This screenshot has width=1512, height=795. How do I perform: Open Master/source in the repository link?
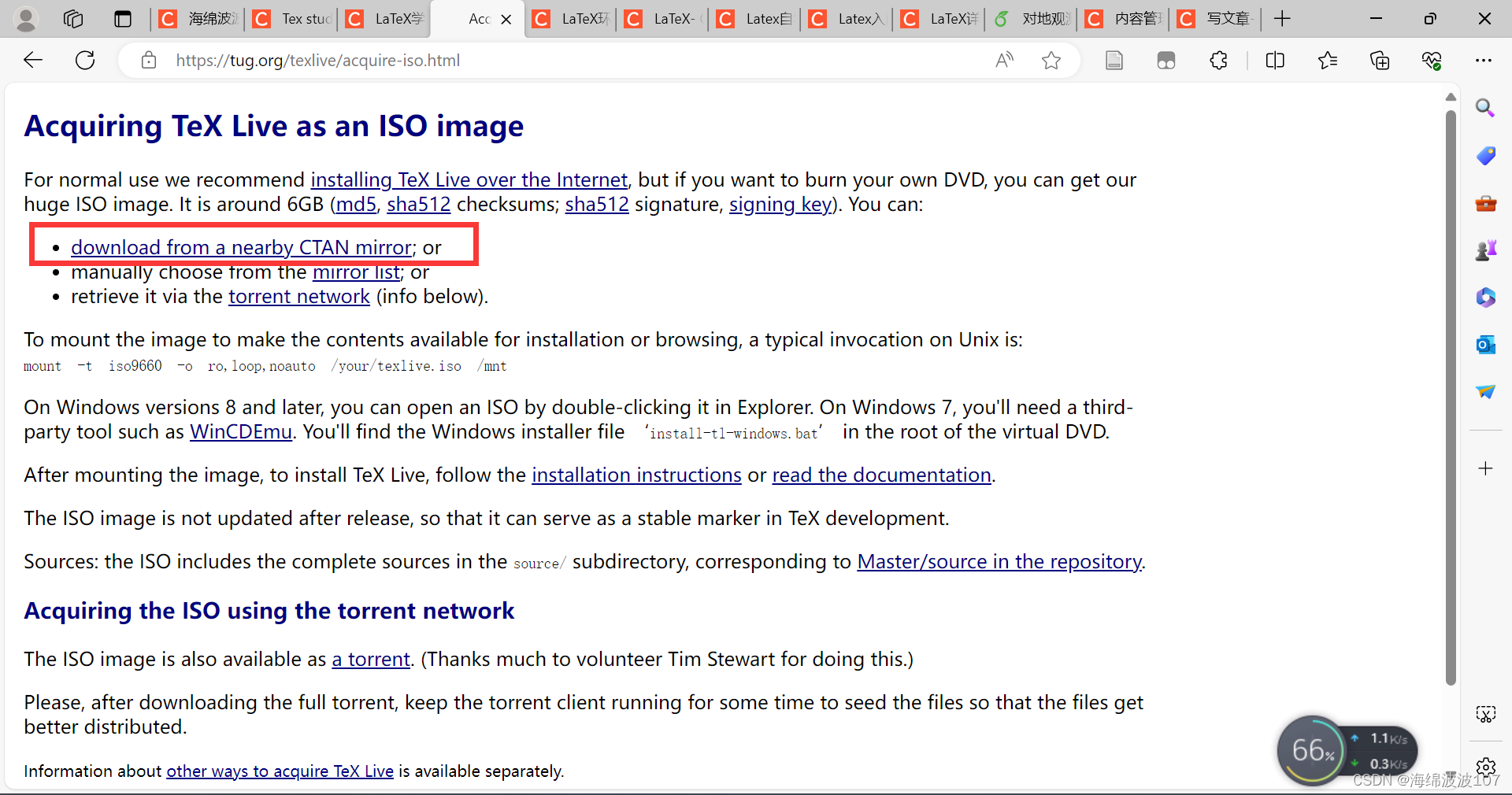click(999, 562)
